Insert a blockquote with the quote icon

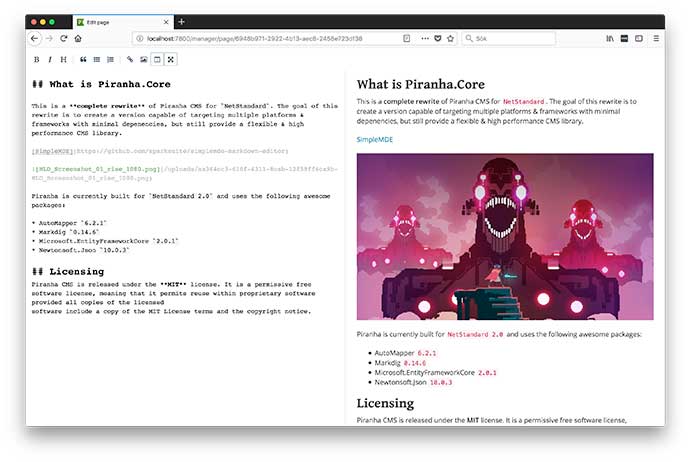pos(83,60)
